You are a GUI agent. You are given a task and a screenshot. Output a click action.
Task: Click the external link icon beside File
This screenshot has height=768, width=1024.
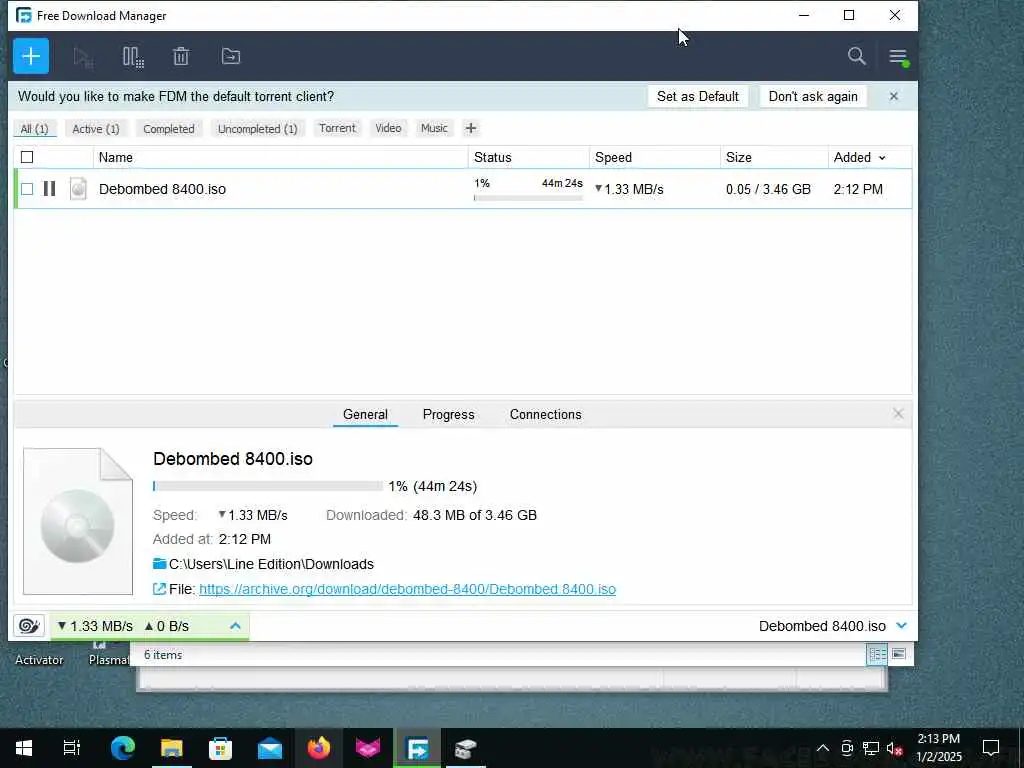tap(159, 589)
